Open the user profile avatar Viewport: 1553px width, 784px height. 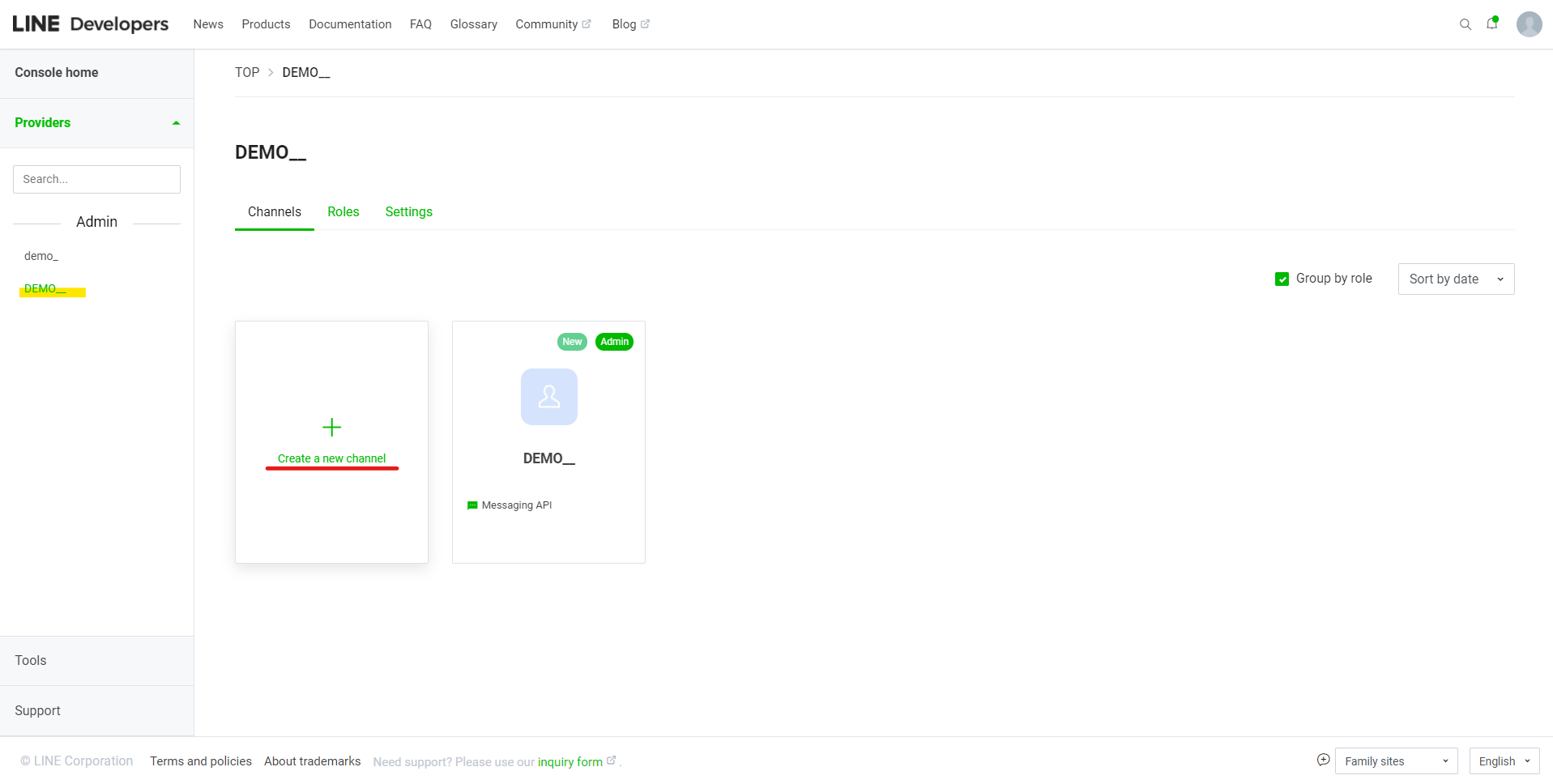[x=1529, y=24]
